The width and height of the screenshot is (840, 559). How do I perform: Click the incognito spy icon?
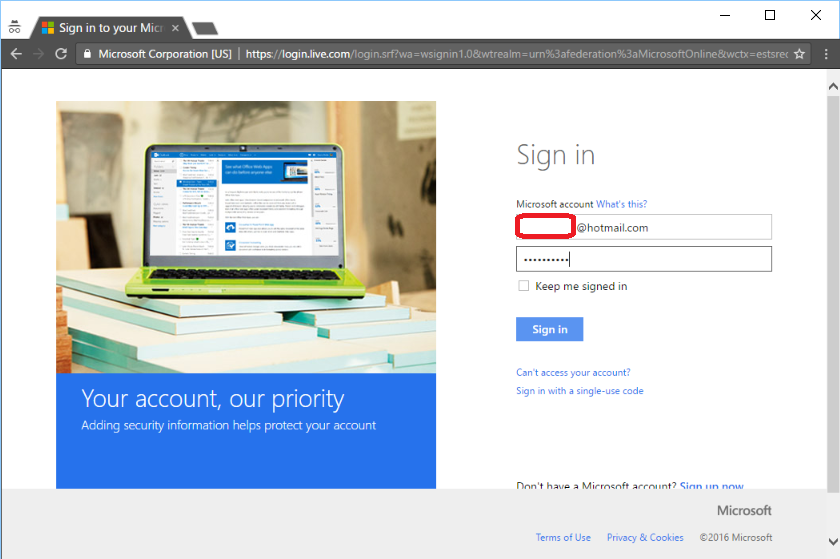pos(14,27)
